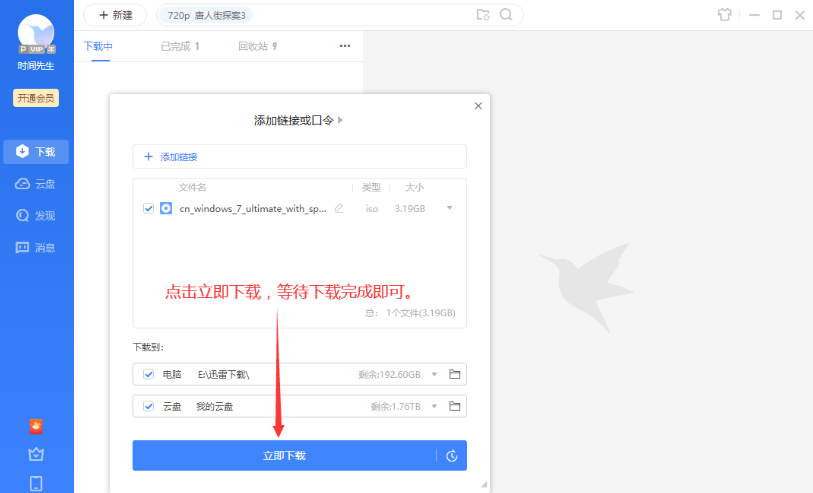Click the 立即下载 button
The width and height of the screenshot is (813, 493).
click(284, 456)
